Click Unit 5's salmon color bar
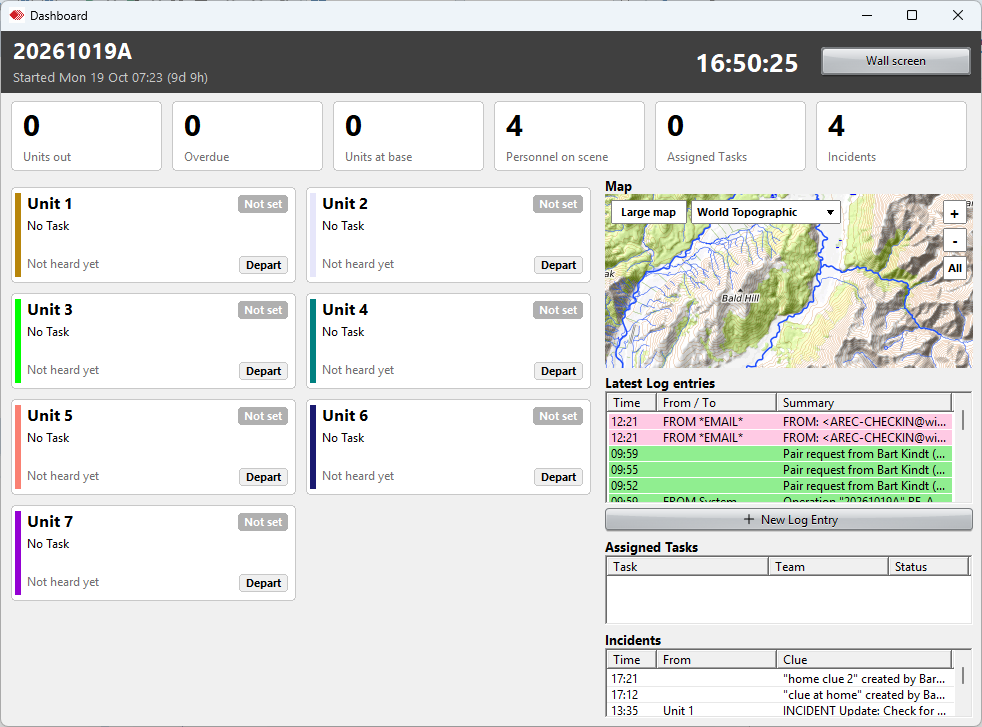982x727 pixels. [18, 446]
